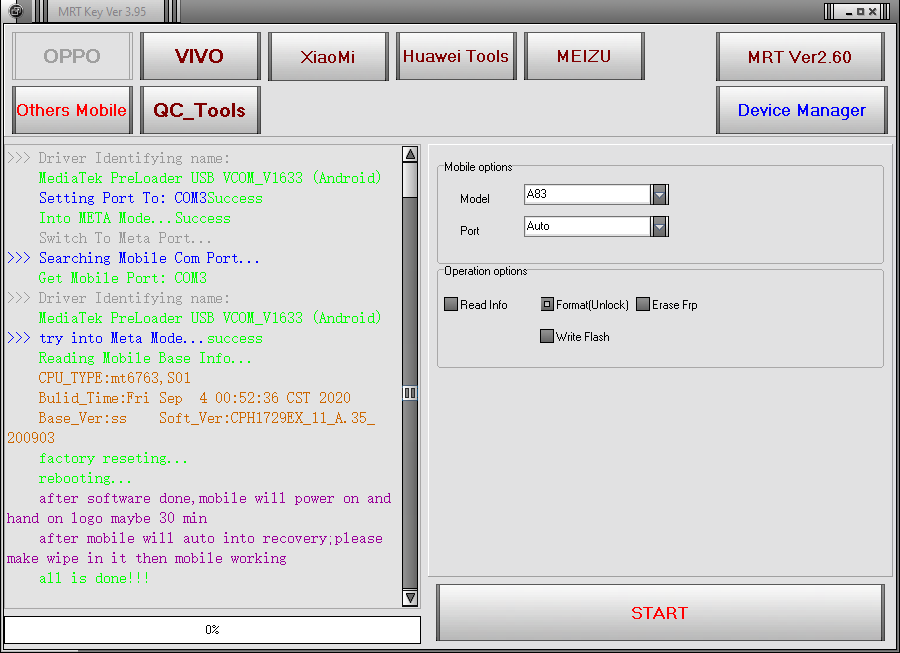Open Huawei Tools section
Screen dimensions: 900x653
tap(456, 56)
